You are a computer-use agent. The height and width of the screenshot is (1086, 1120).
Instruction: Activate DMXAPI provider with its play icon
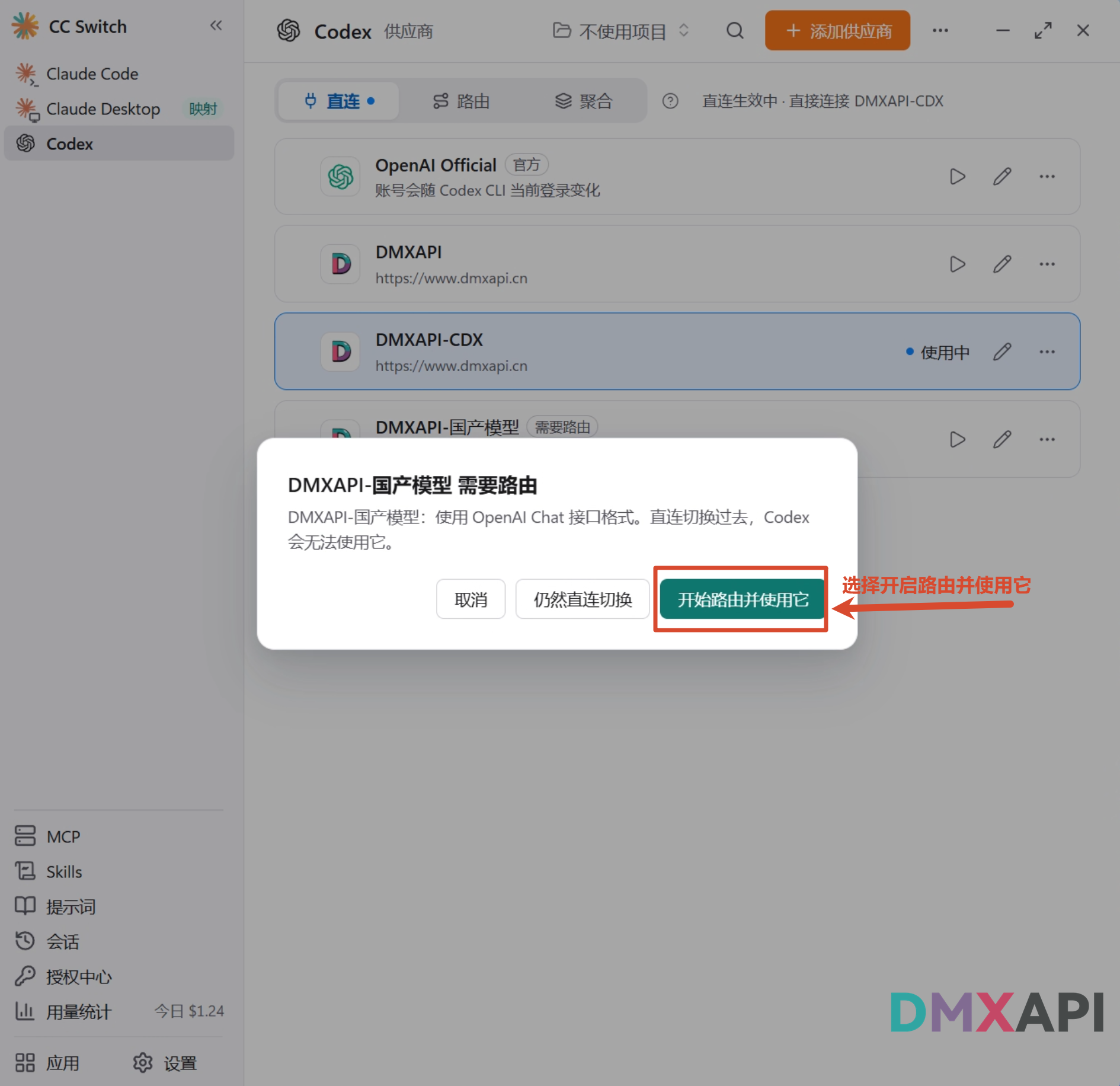[957, 264]
